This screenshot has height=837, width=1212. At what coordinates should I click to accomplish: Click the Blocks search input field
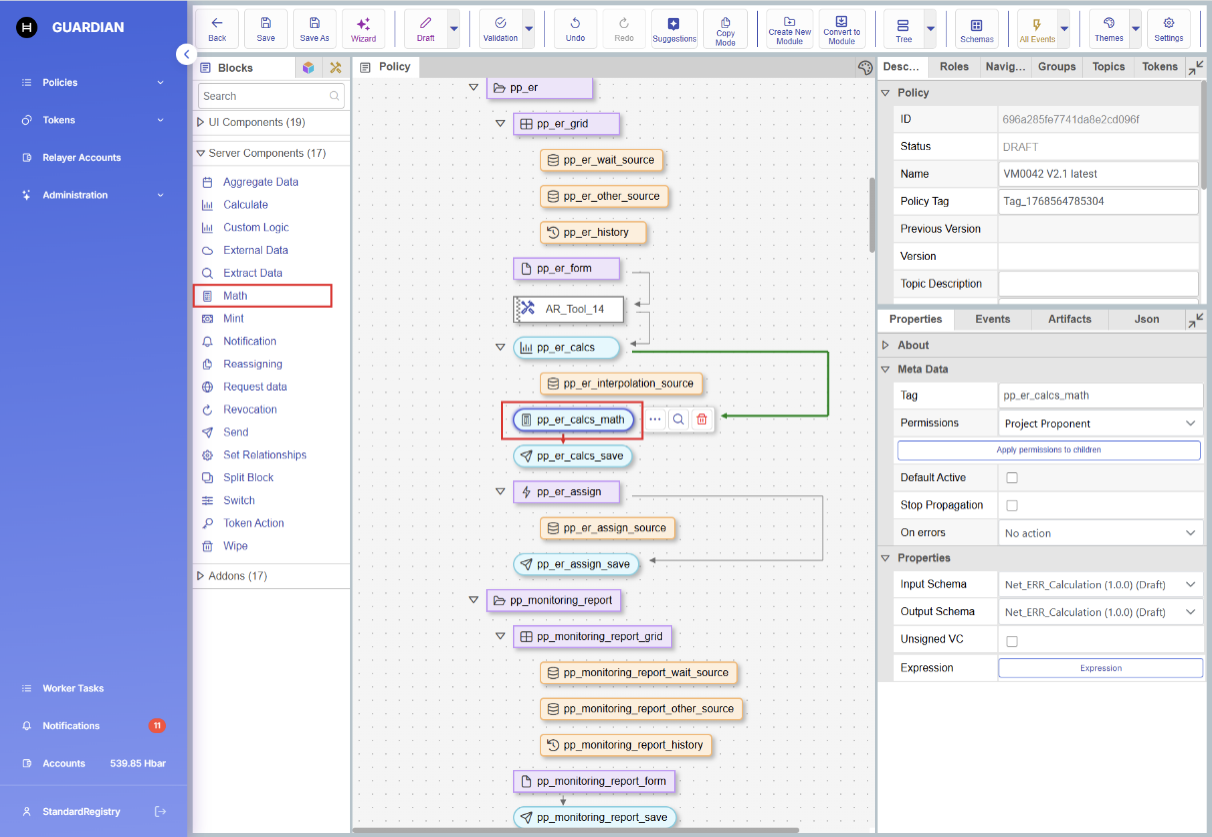[263, 96]
